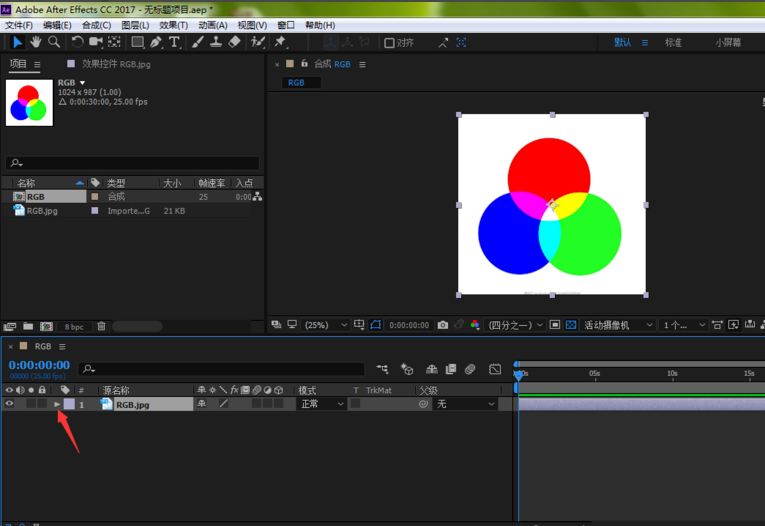Expand the RGB.jpg layer properties triangle
765x526 pixels.
click(x=56, y=404)
